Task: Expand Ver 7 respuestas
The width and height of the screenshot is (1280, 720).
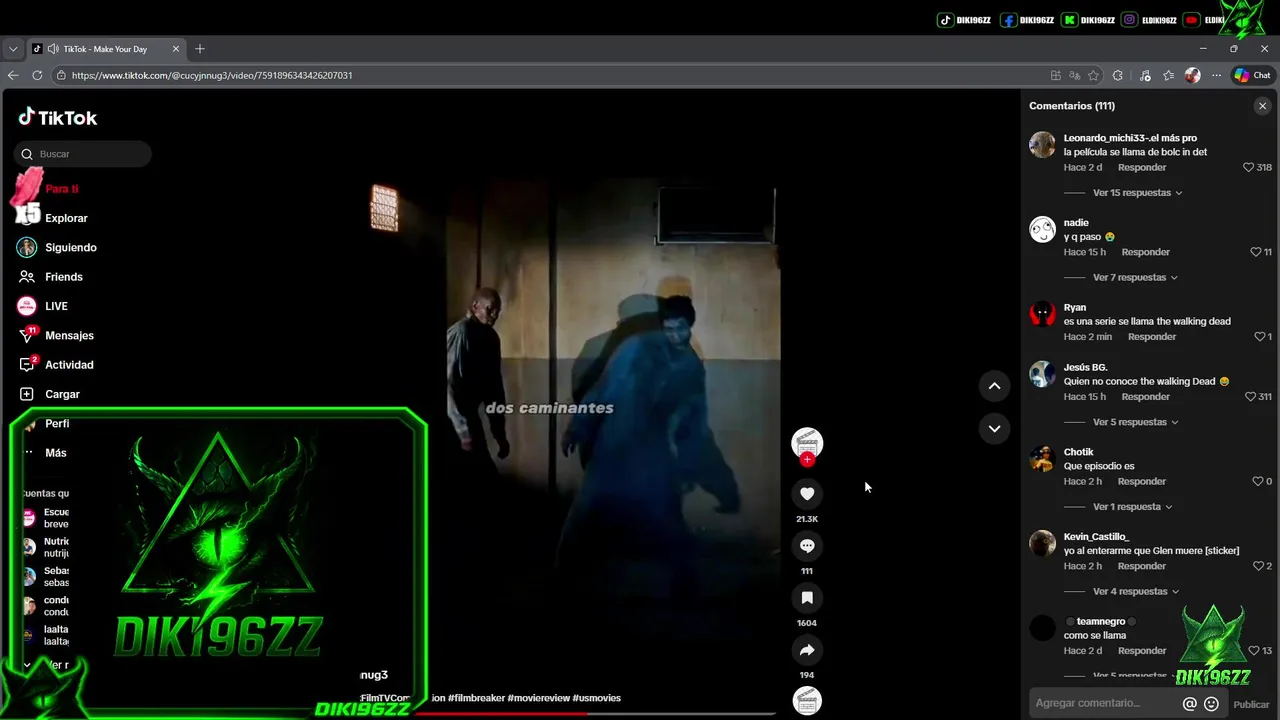Action: pyautogui.click(x=1135, y=277)
